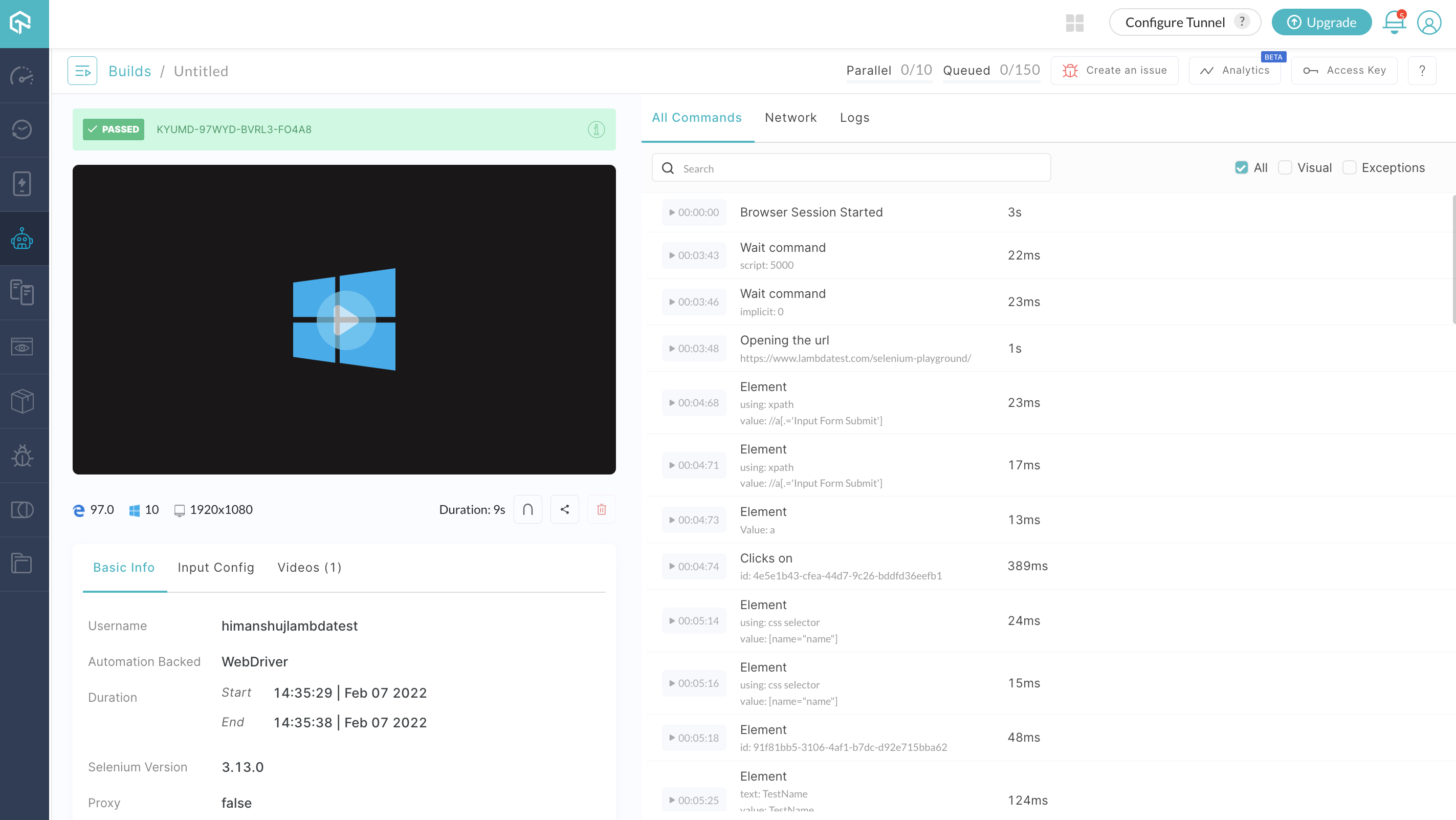The height and width of the screenshot is (820, 1456).
Task: Click the Upgrade button
Action: (x=1321, y=22)
